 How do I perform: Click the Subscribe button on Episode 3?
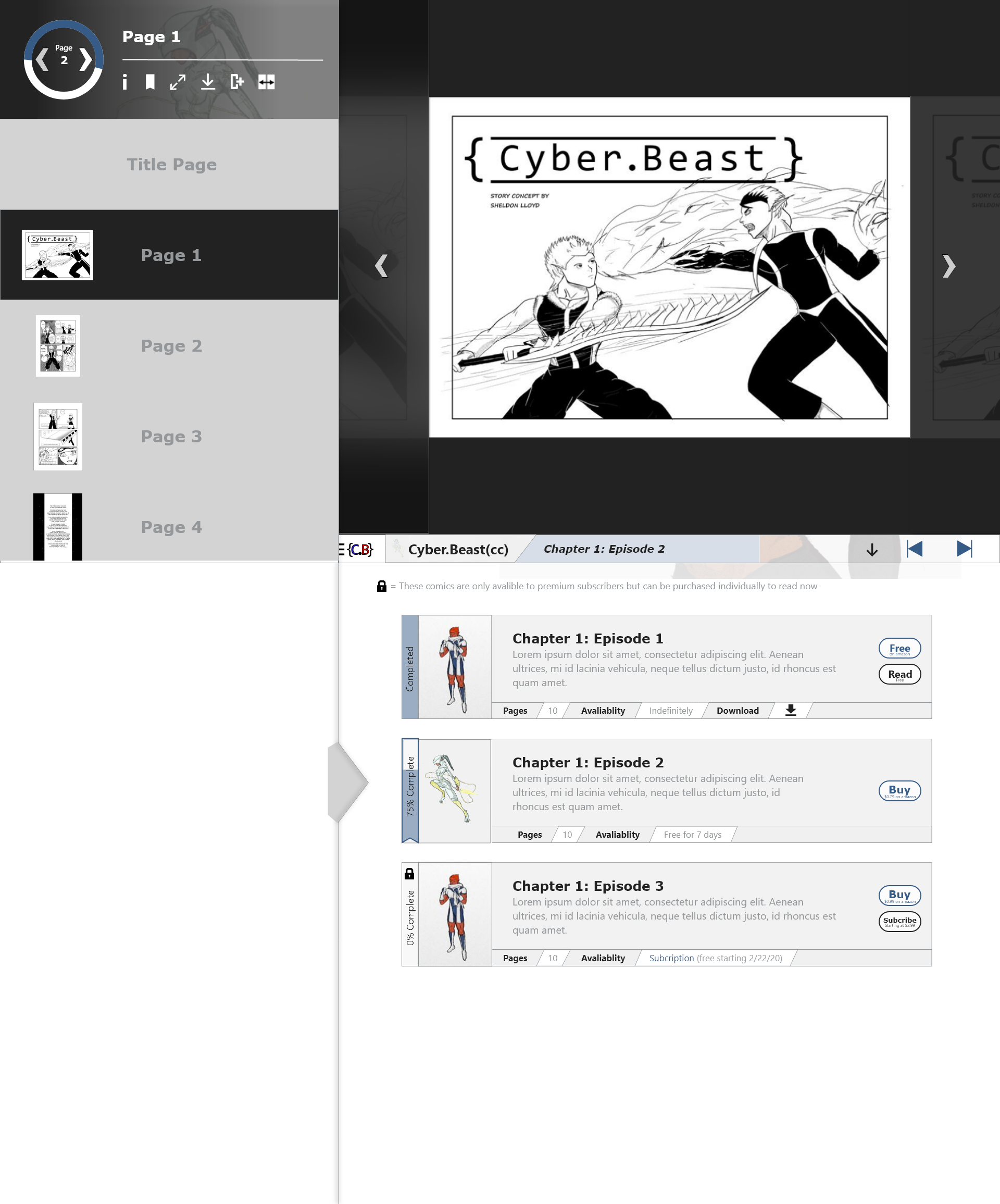[x=899, y=921]
